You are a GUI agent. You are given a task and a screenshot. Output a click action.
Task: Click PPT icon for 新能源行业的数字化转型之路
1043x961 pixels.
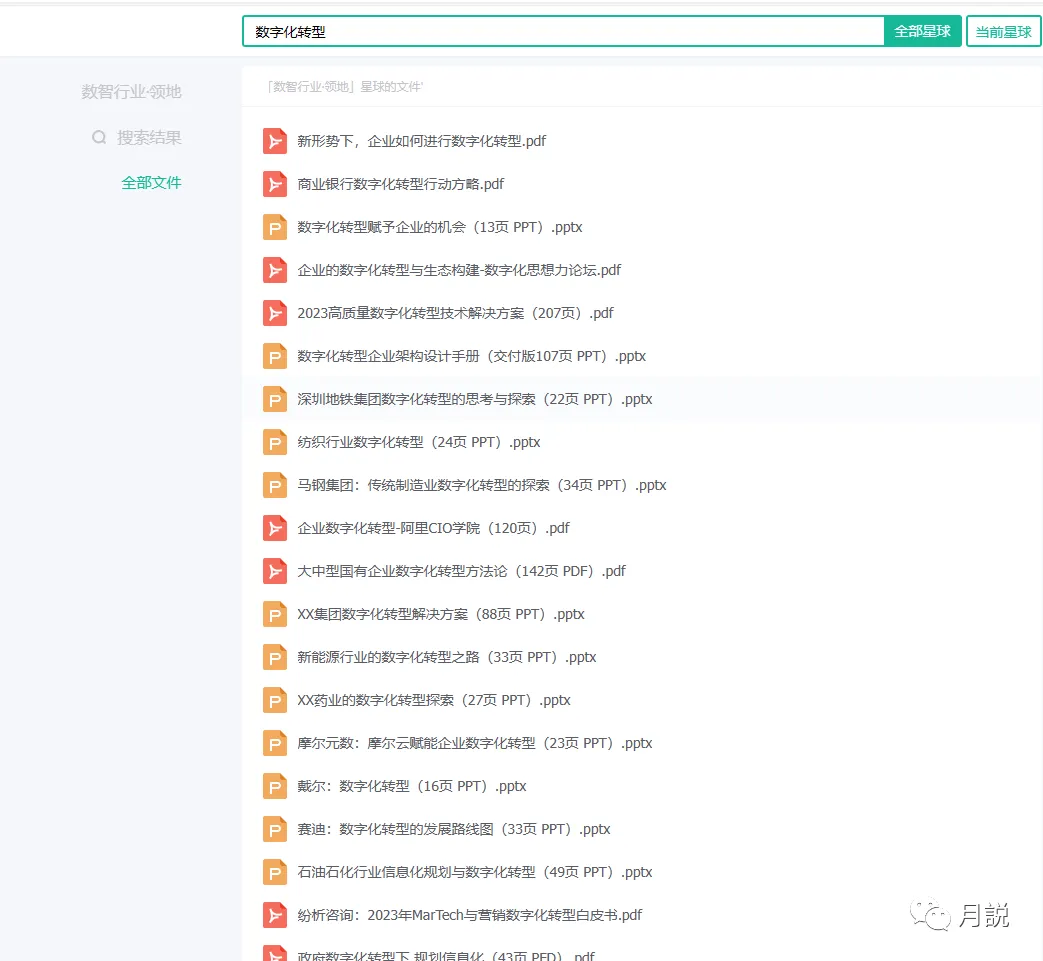point(275,657)
